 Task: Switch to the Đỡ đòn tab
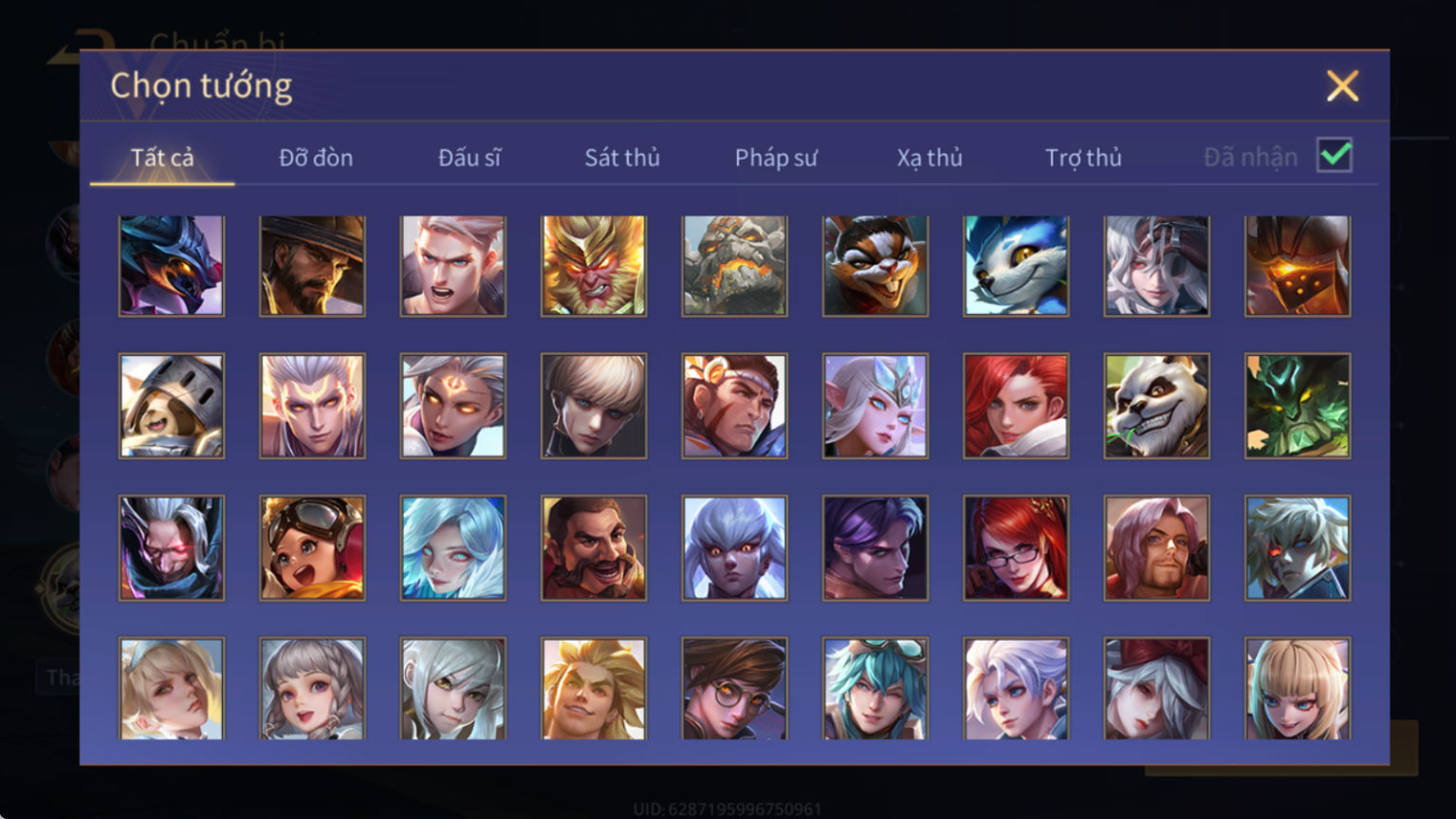coord(316,158)
